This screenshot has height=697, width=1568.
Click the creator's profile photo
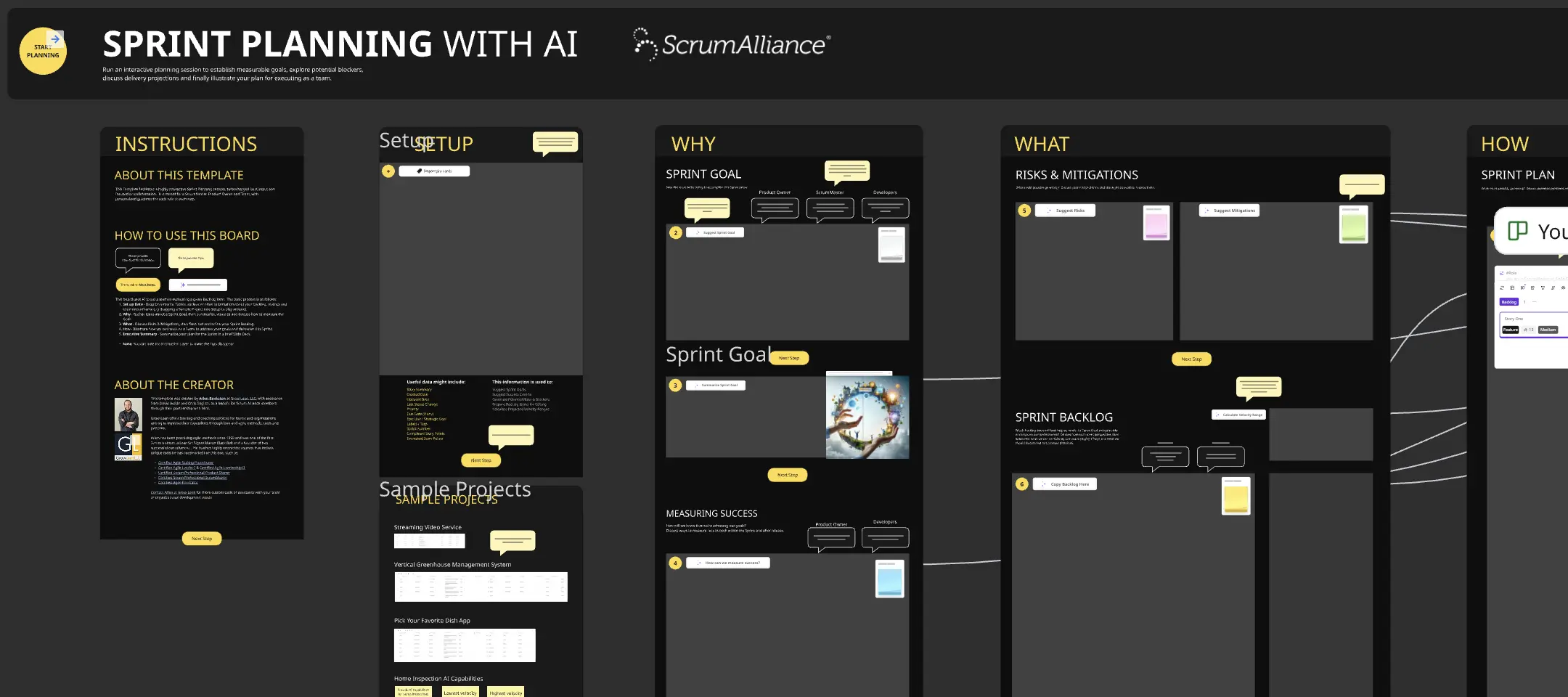[128, 415]
